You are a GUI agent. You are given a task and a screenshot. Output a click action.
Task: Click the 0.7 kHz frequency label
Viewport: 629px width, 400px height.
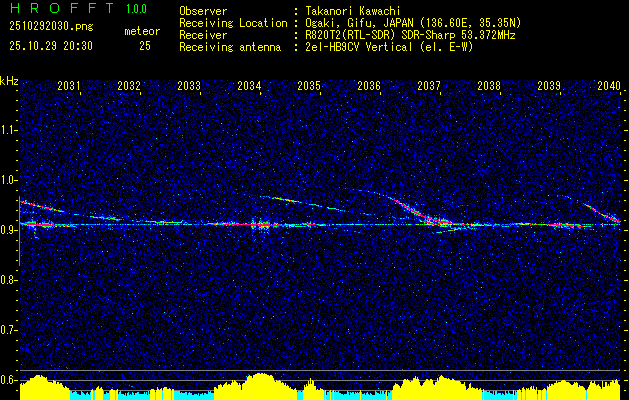(8, 330)
